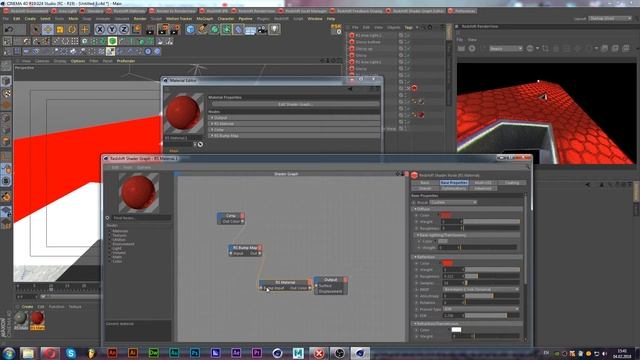
Task: Open the MoGraph menu
Action: [205, 19]
